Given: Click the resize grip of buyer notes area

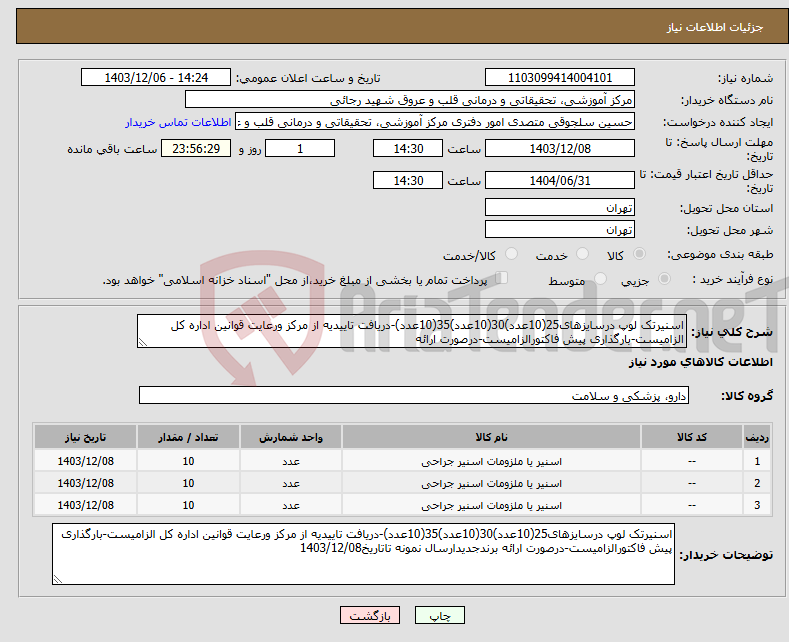Looking at the screenshot, I should [x=58, y=579].
